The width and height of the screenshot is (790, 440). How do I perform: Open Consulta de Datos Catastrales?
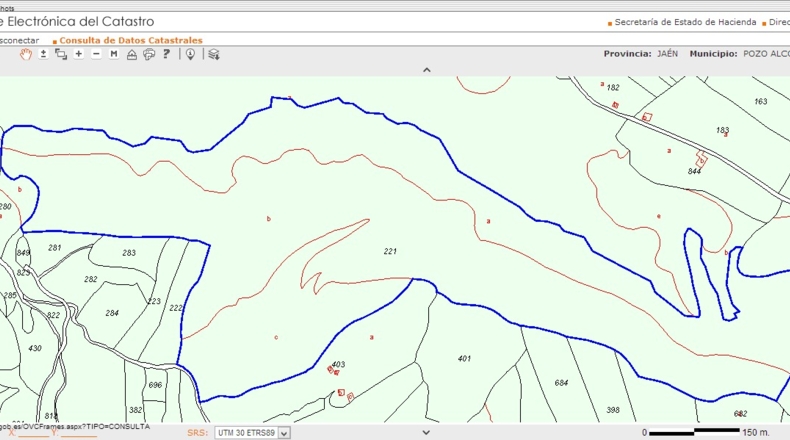pyautogui.click(x=131, y=40)
